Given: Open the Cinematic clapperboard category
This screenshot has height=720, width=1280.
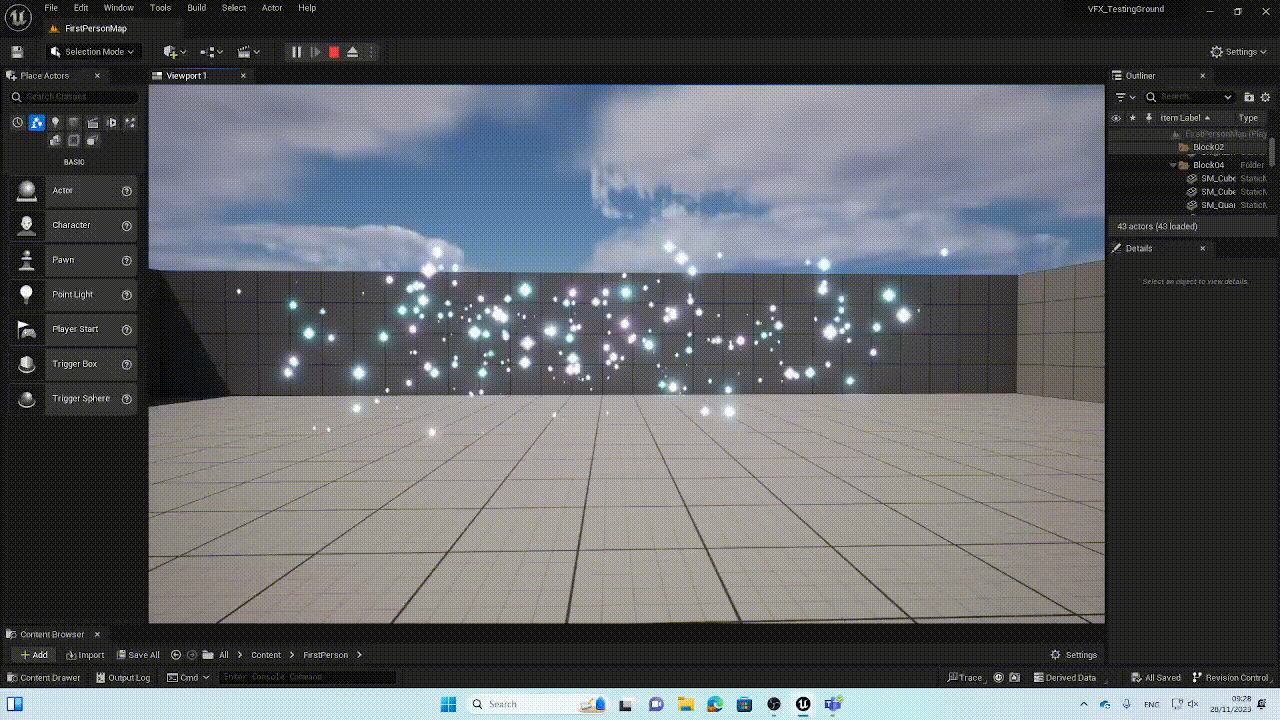Looking at the screenshot, I should coord(93,123).
